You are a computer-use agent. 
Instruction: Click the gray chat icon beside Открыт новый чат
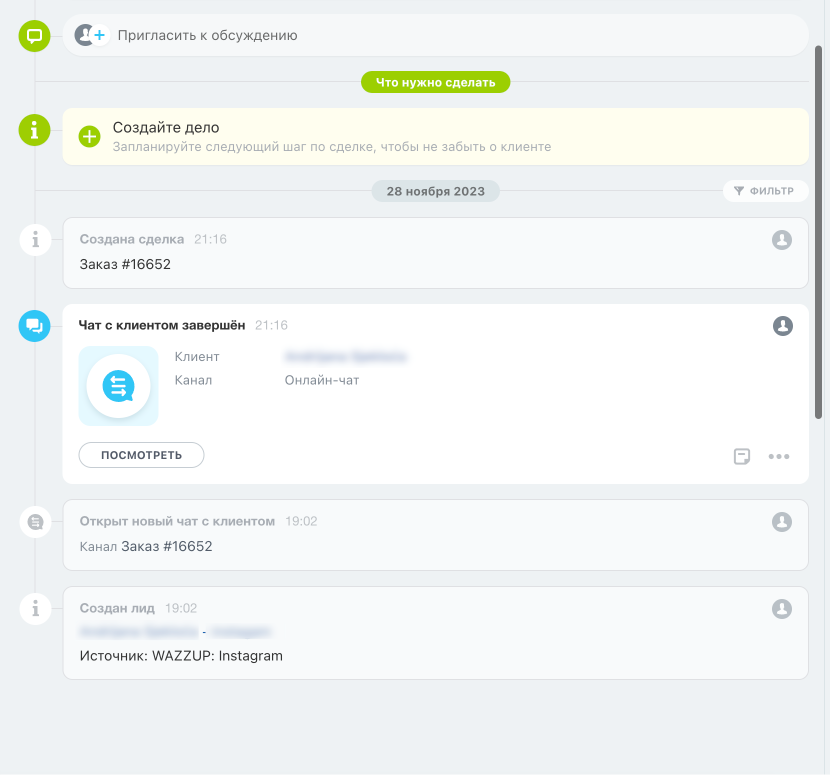tap(35, 522)
